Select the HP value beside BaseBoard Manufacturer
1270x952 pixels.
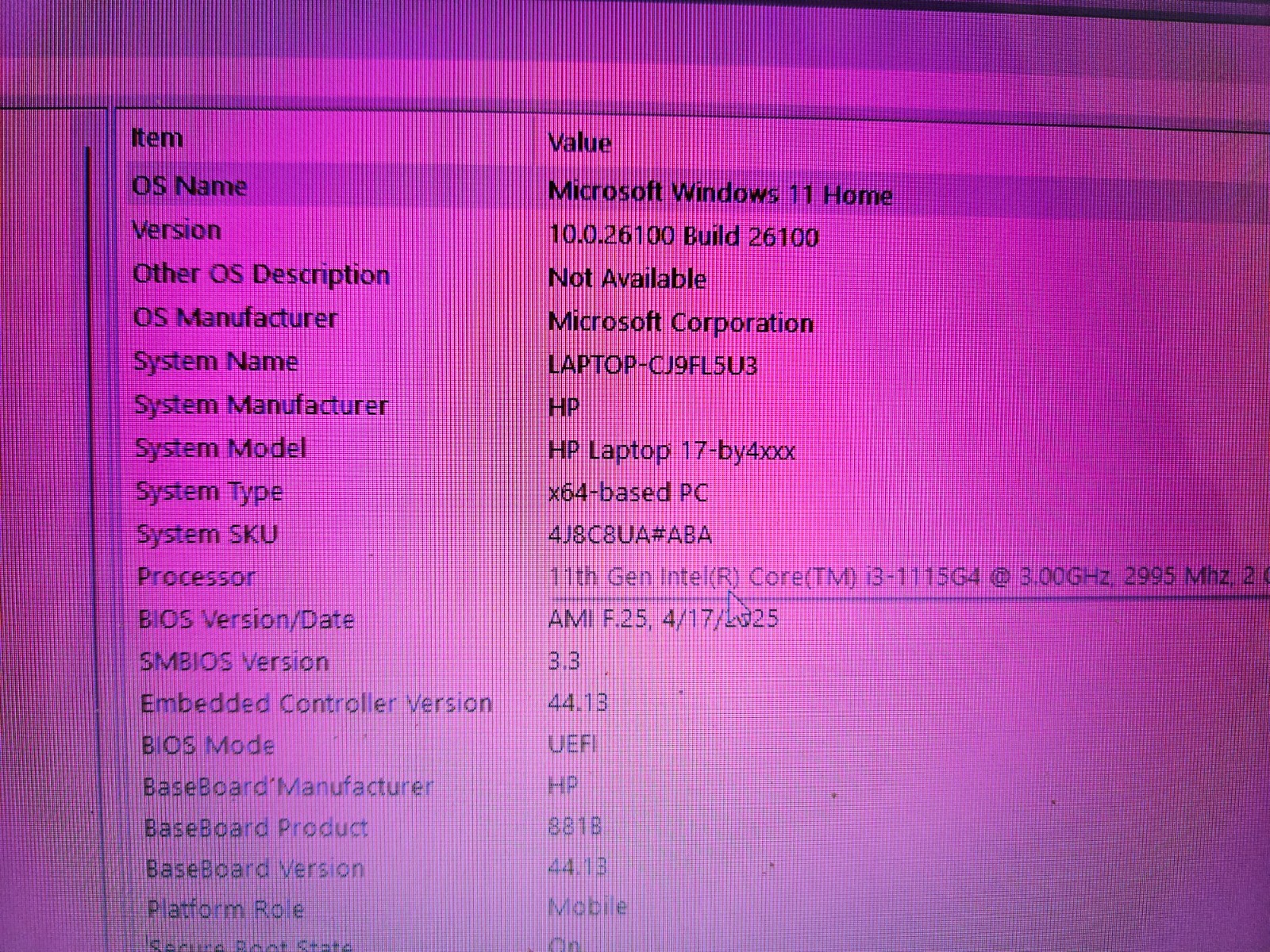563,785
